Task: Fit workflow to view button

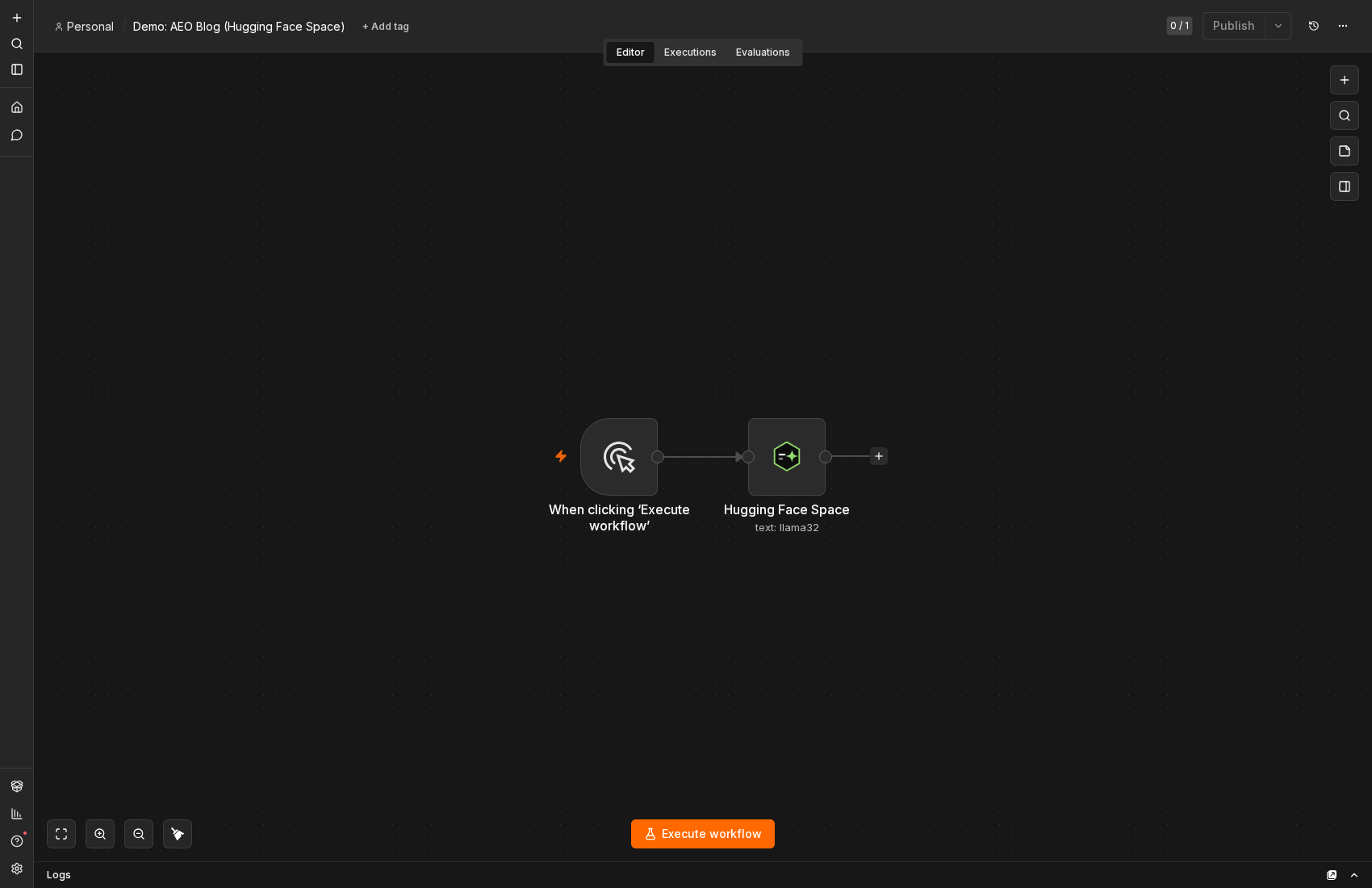Action: click(61, 834)
